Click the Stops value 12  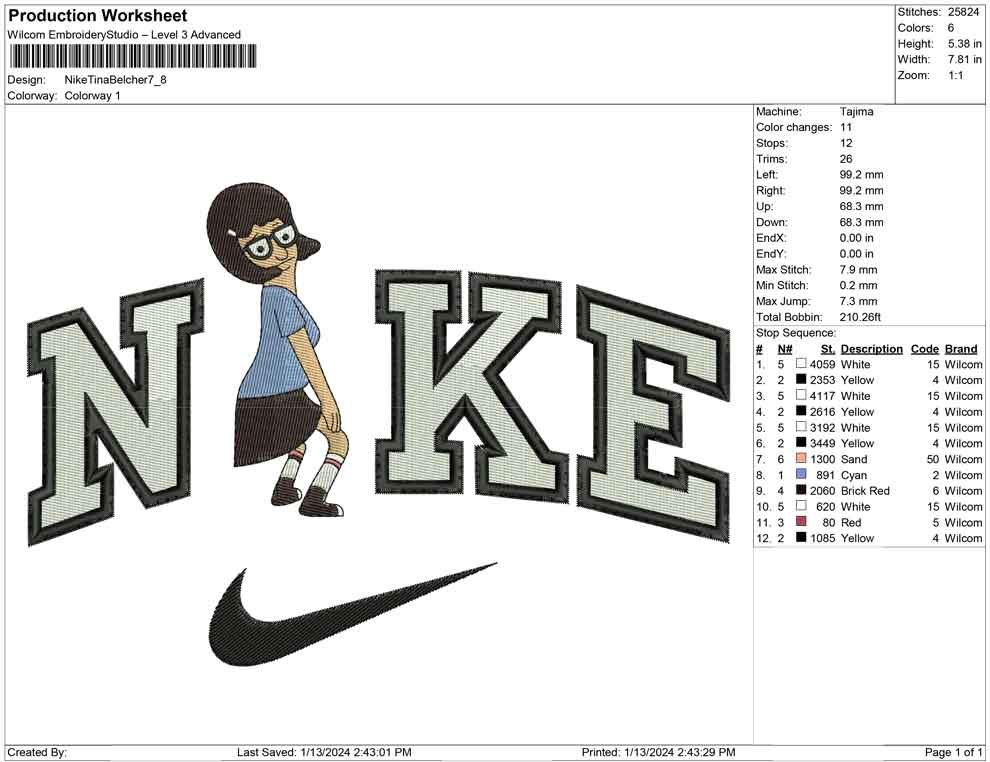(846, 143)
